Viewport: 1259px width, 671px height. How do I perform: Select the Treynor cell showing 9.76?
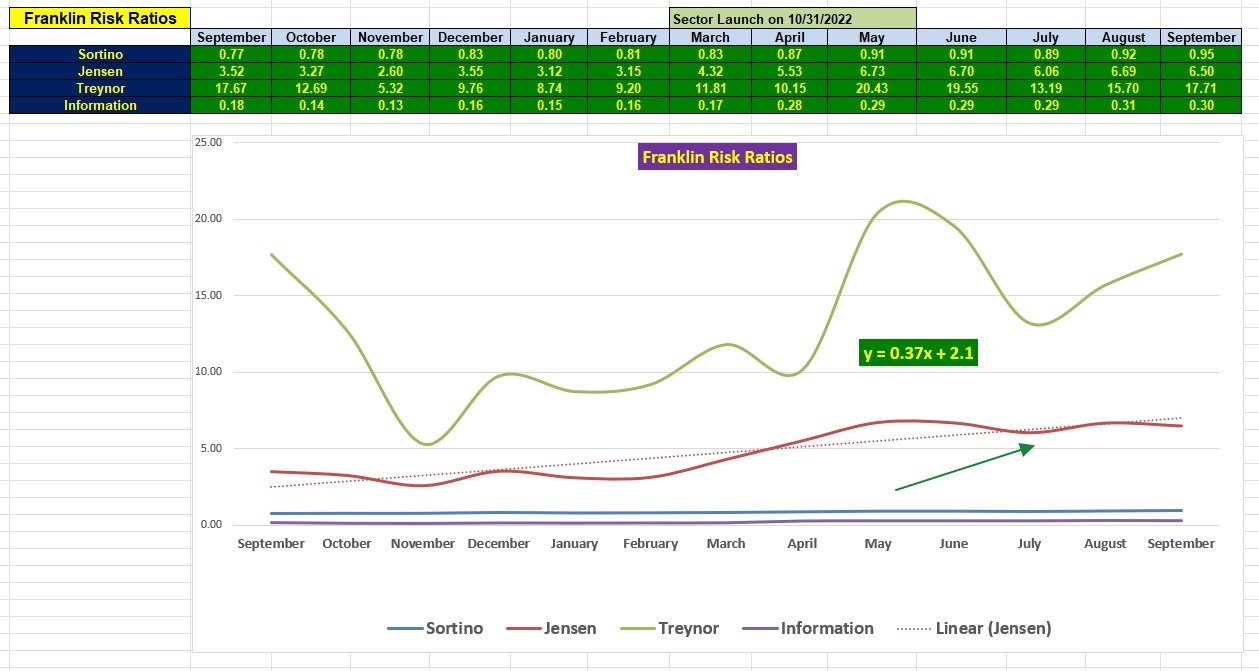click(x=470, y=88)
